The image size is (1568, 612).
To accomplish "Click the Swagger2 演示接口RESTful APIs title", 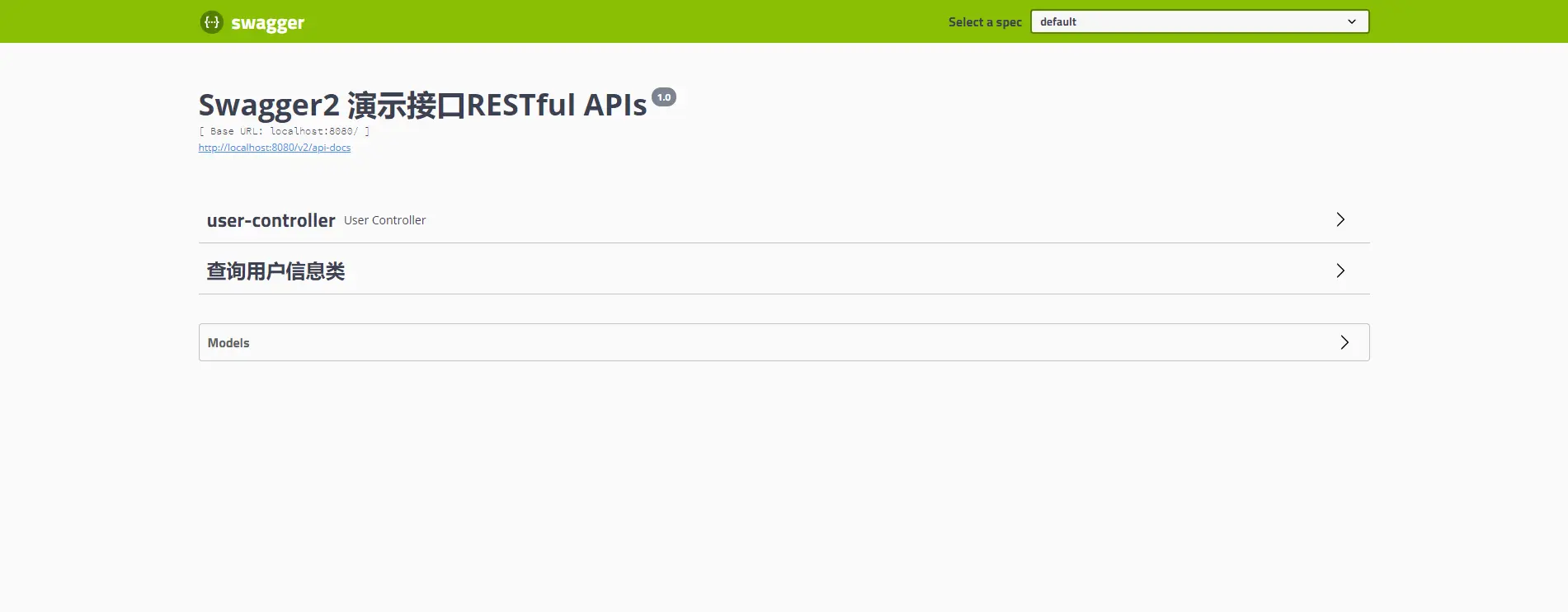I will tap(422, 106).
